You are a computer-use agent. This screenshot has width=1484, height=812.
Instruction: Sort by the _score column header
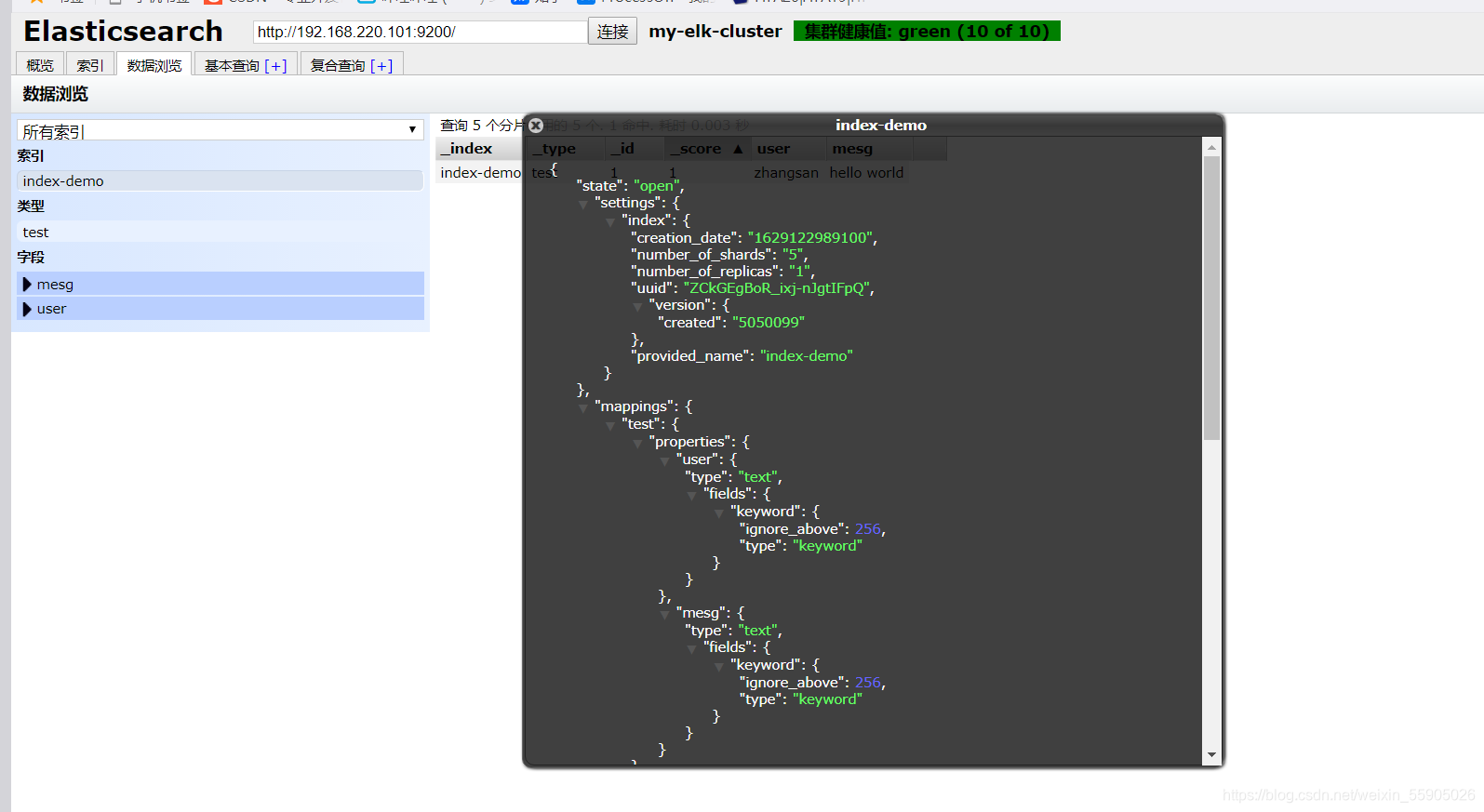(x=707, y=149)
